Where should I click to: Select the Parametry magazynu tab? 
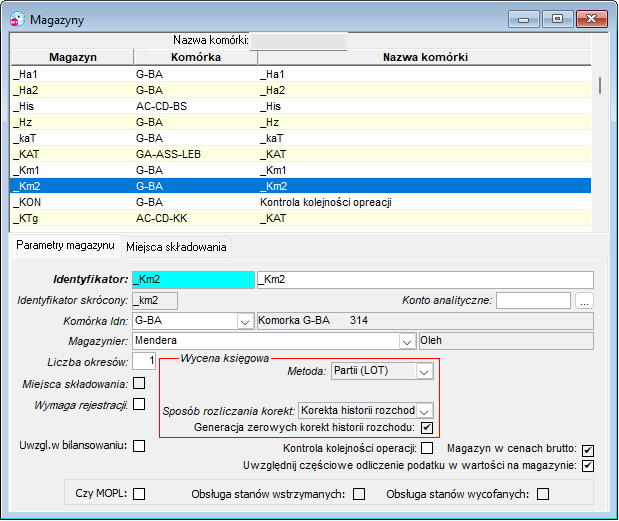click(x=66, y=246)
